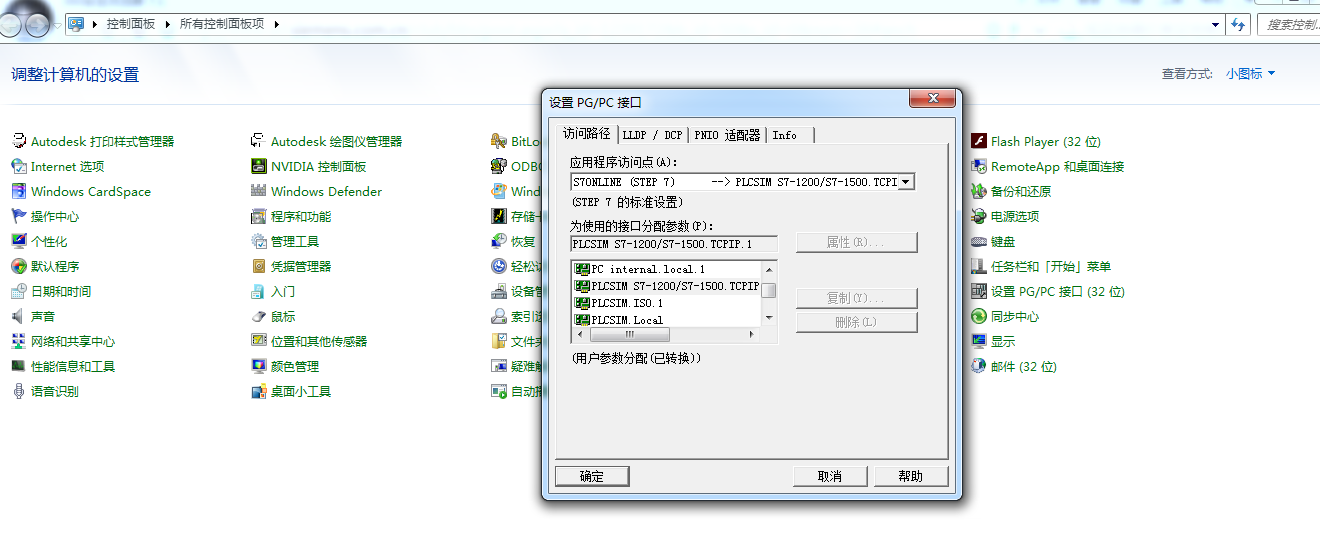
Task: Switch to PNIO 适配器 tab
Action: pos(728,135)
